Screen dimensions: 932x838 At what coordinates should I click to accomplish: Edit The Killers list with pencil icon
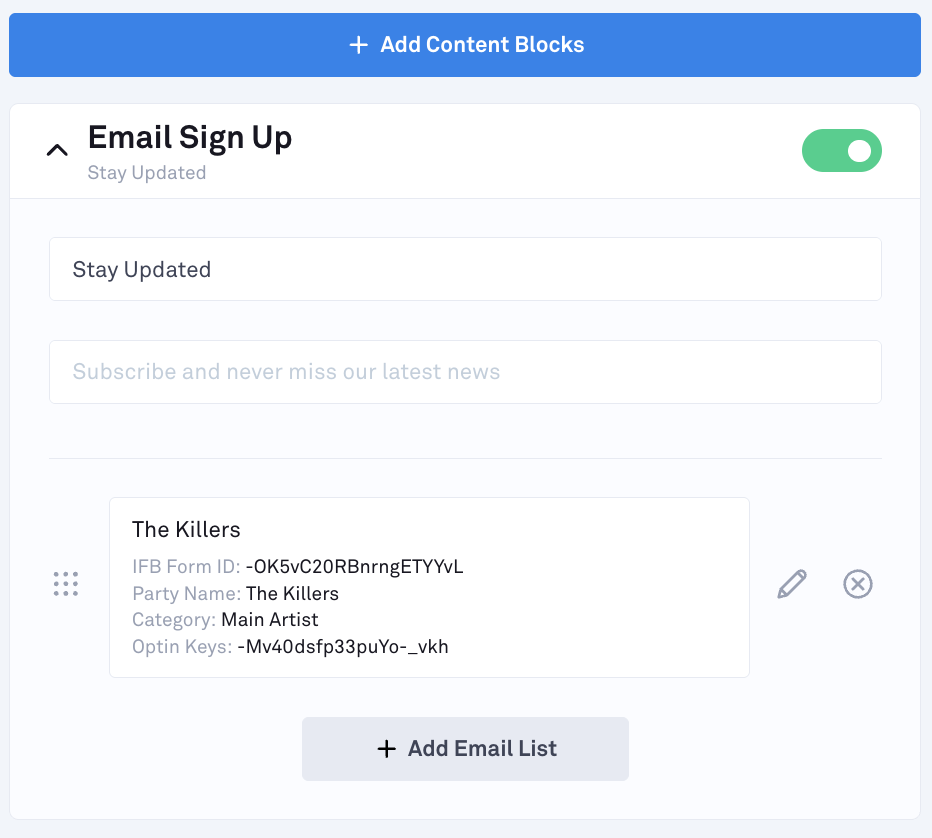792,584
